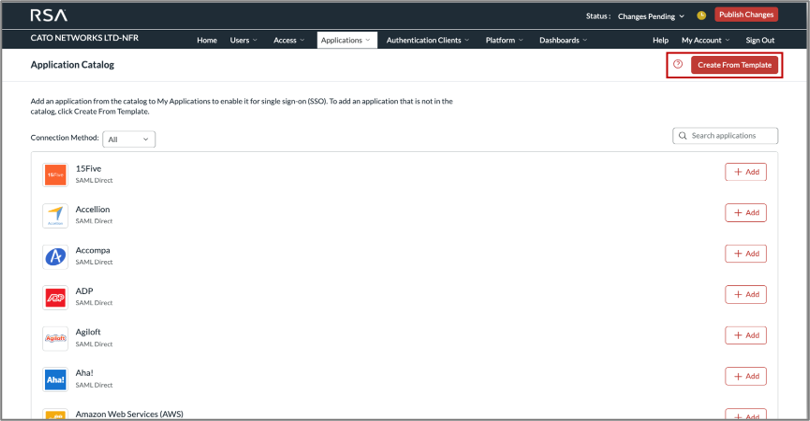Click the ADP application logo

coord(55,297)
